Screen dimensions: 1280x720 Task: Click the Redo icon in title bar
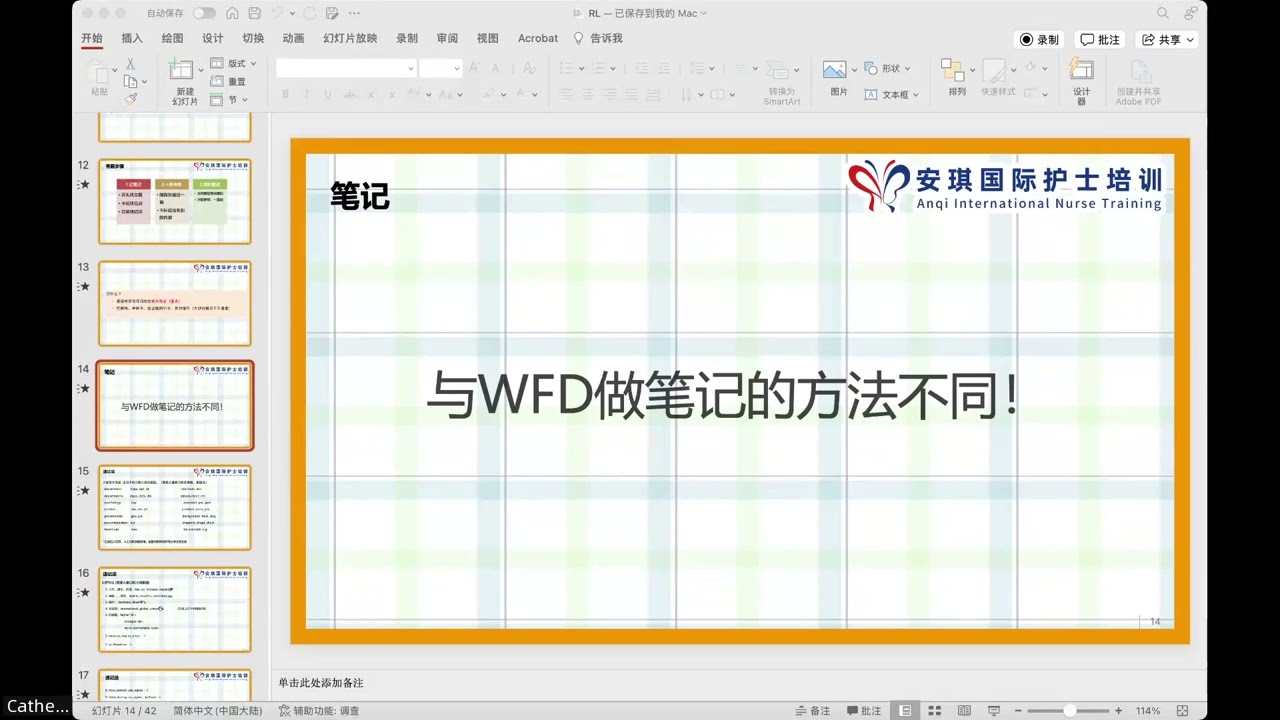308,13
